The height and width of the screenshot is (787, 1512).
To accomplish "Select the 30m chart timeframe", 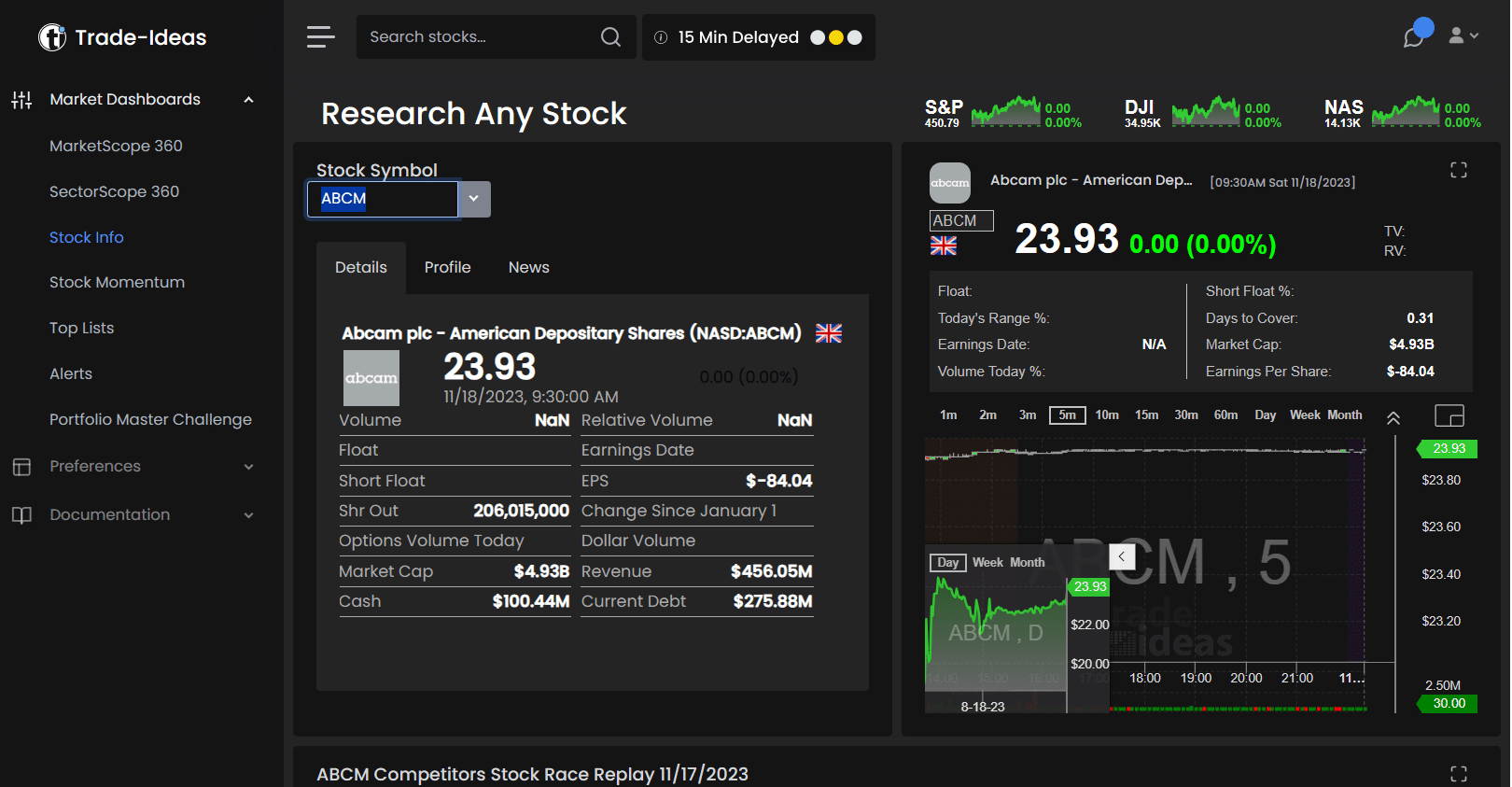I will 1186,415.
